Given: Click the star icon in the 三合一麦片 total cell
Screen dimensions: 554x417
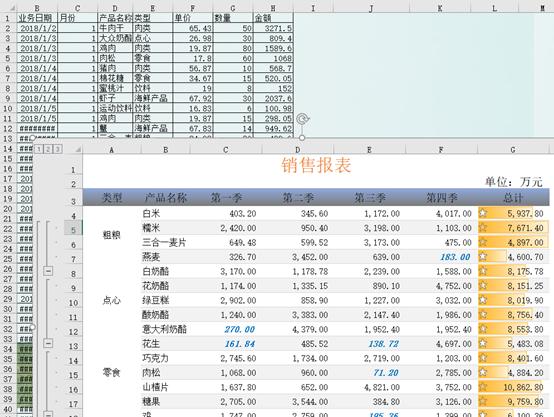Looking at the screenshot, I should pyautogui.click(x=483, y=242).
